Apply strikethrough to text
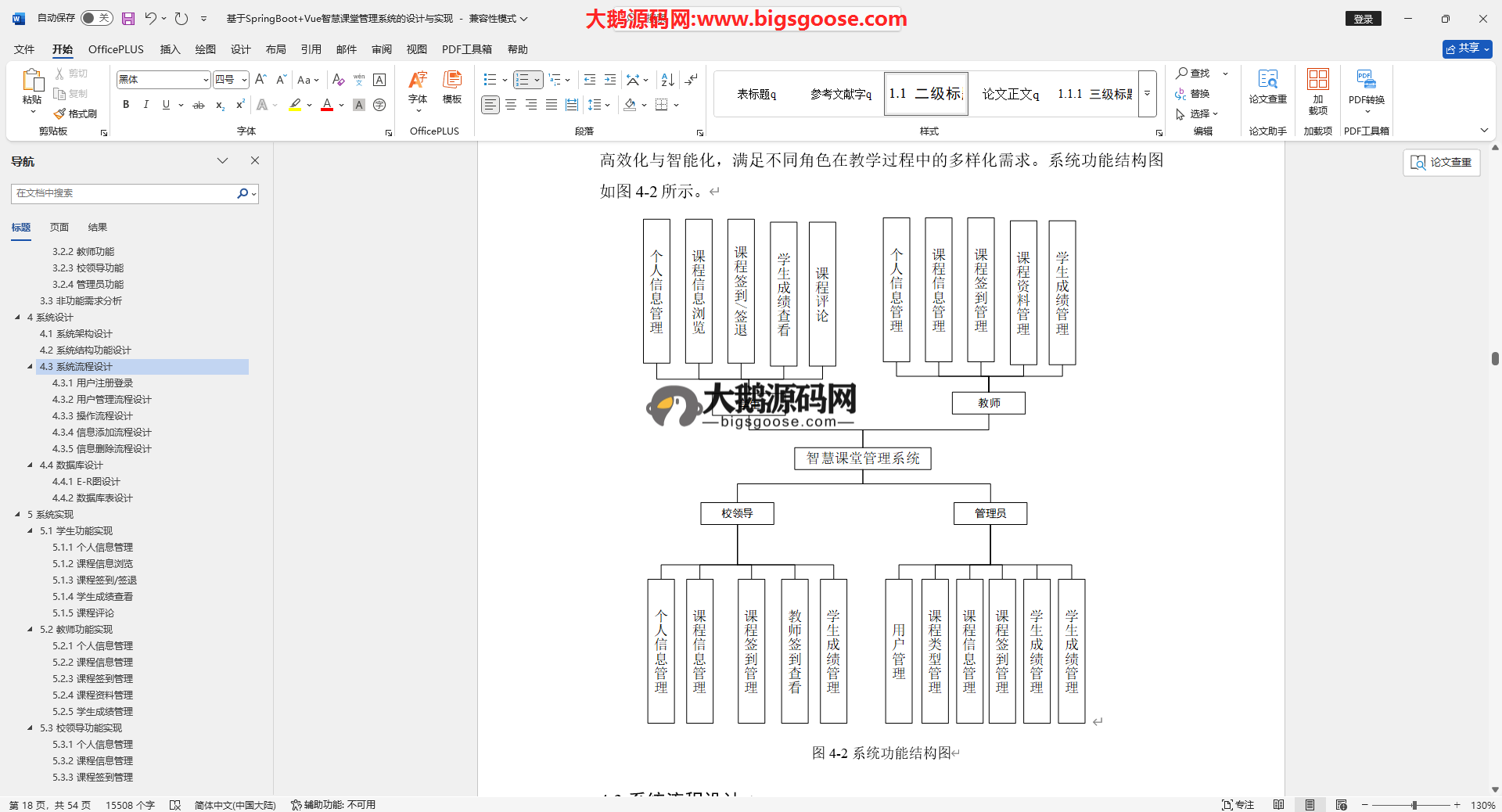The image size is (1502, 812). [199, 105]
